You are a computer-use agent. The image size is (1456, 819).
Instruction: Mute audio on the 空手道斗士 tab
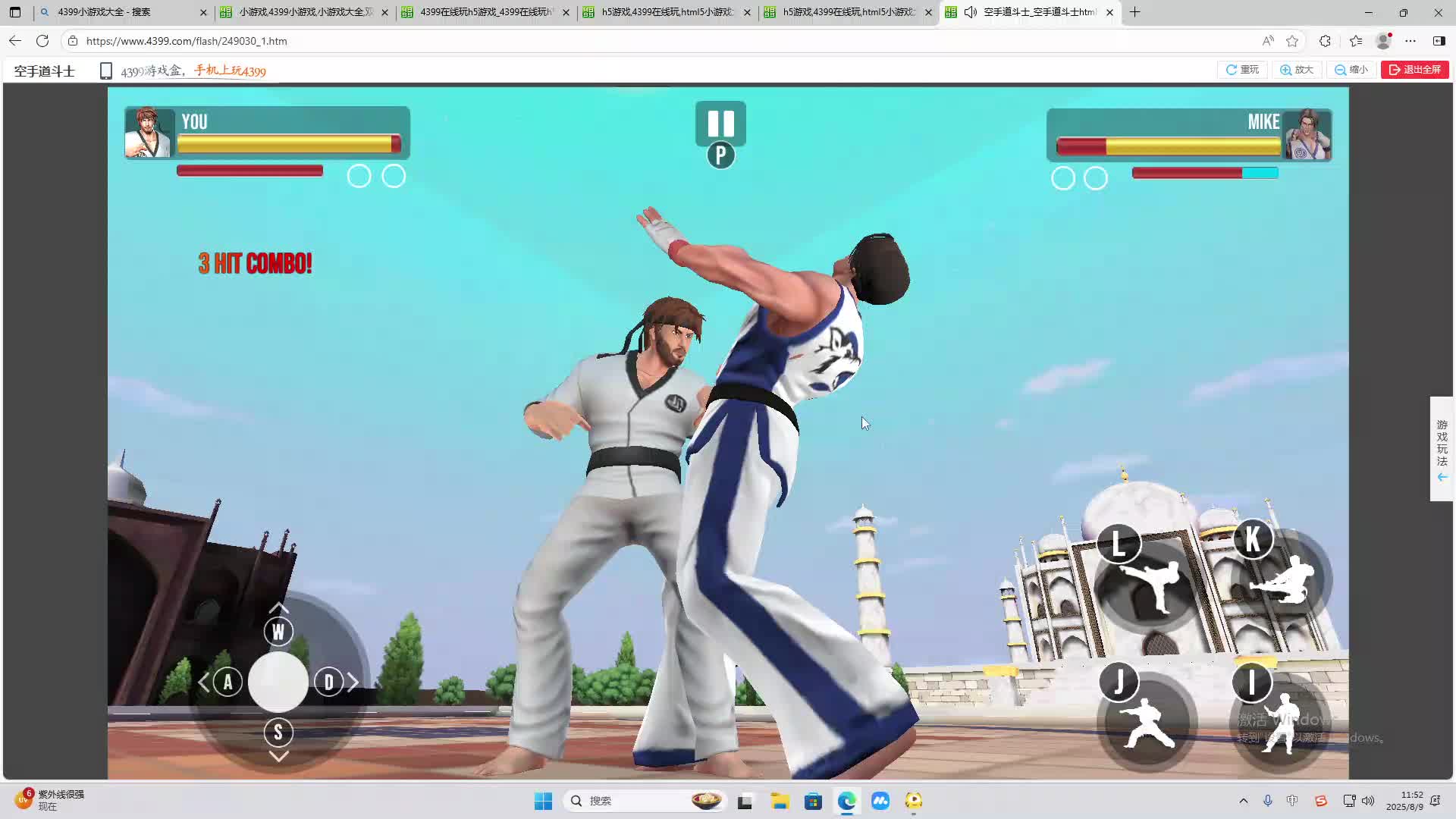[x=970, y=12]
